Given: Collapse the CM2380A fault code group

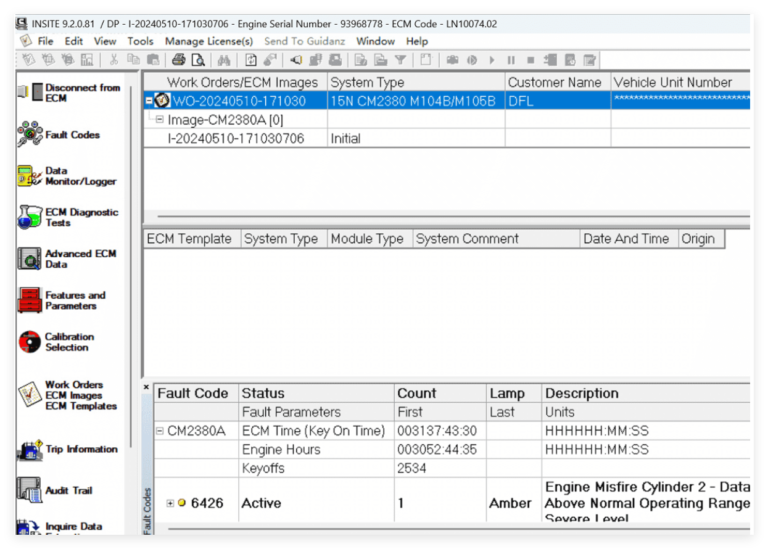Looking at the screenshot, I should [160, 431].
